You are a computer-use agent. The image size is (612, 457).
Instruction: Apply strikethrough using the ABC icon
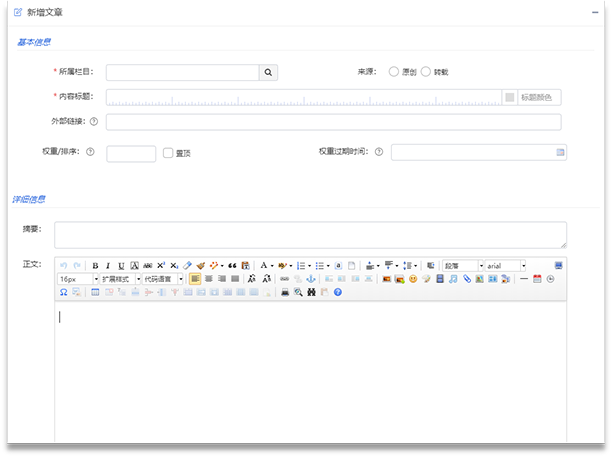(x=148, y=266)
